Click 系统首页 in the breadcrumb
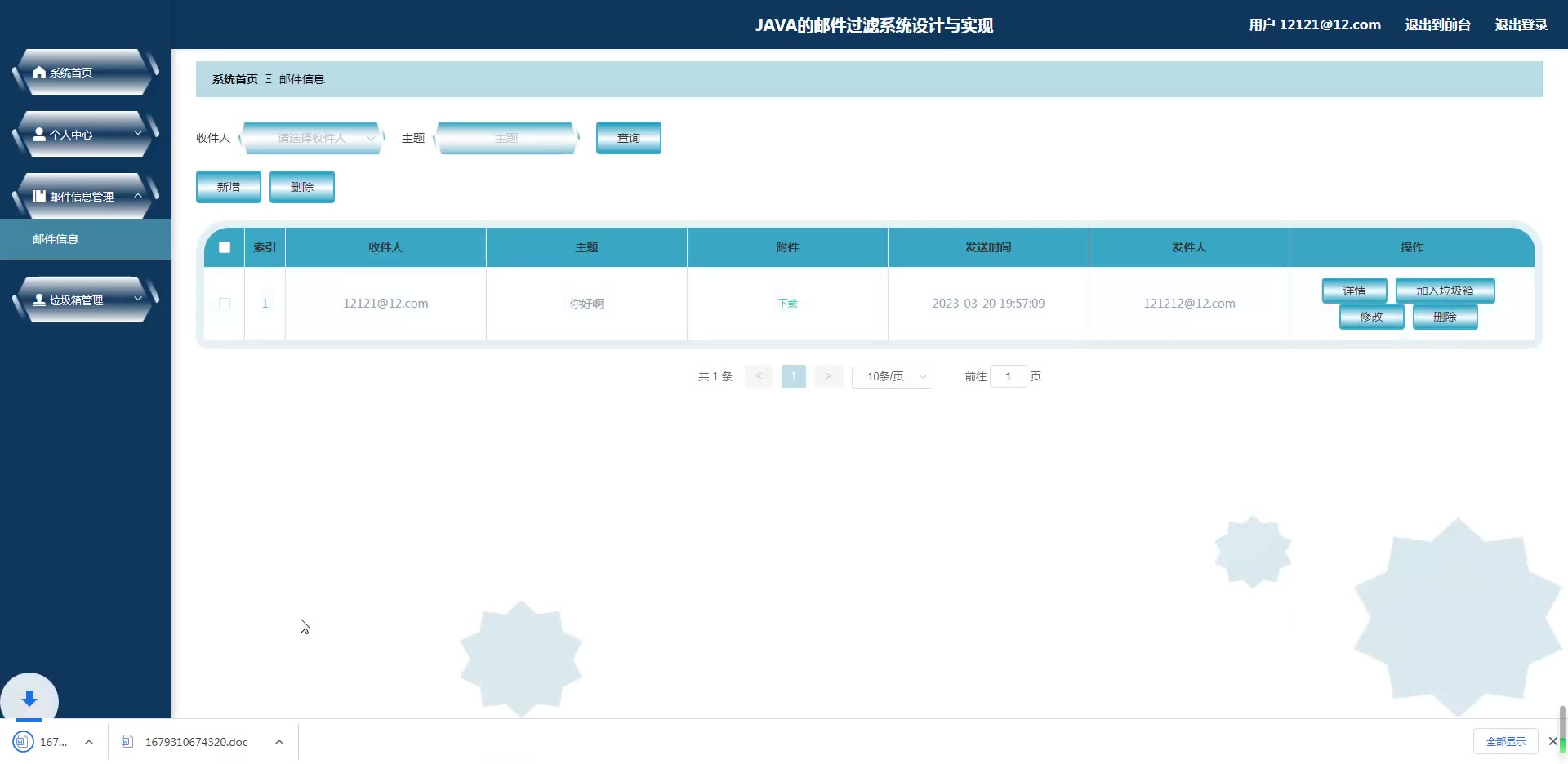Screen dimensions: 1568x764 click(x=235, y=79)
